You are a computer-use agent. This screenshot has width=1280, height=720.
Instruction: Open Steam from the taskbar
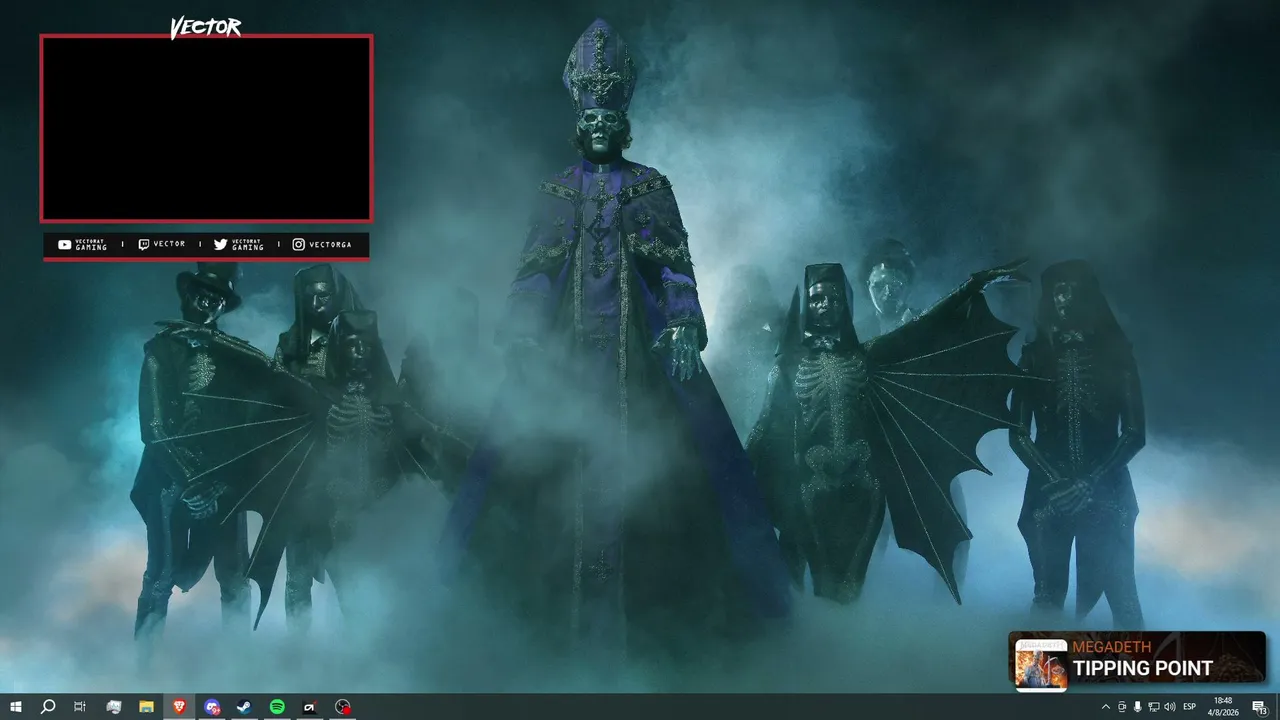click(x=244, y=707)
